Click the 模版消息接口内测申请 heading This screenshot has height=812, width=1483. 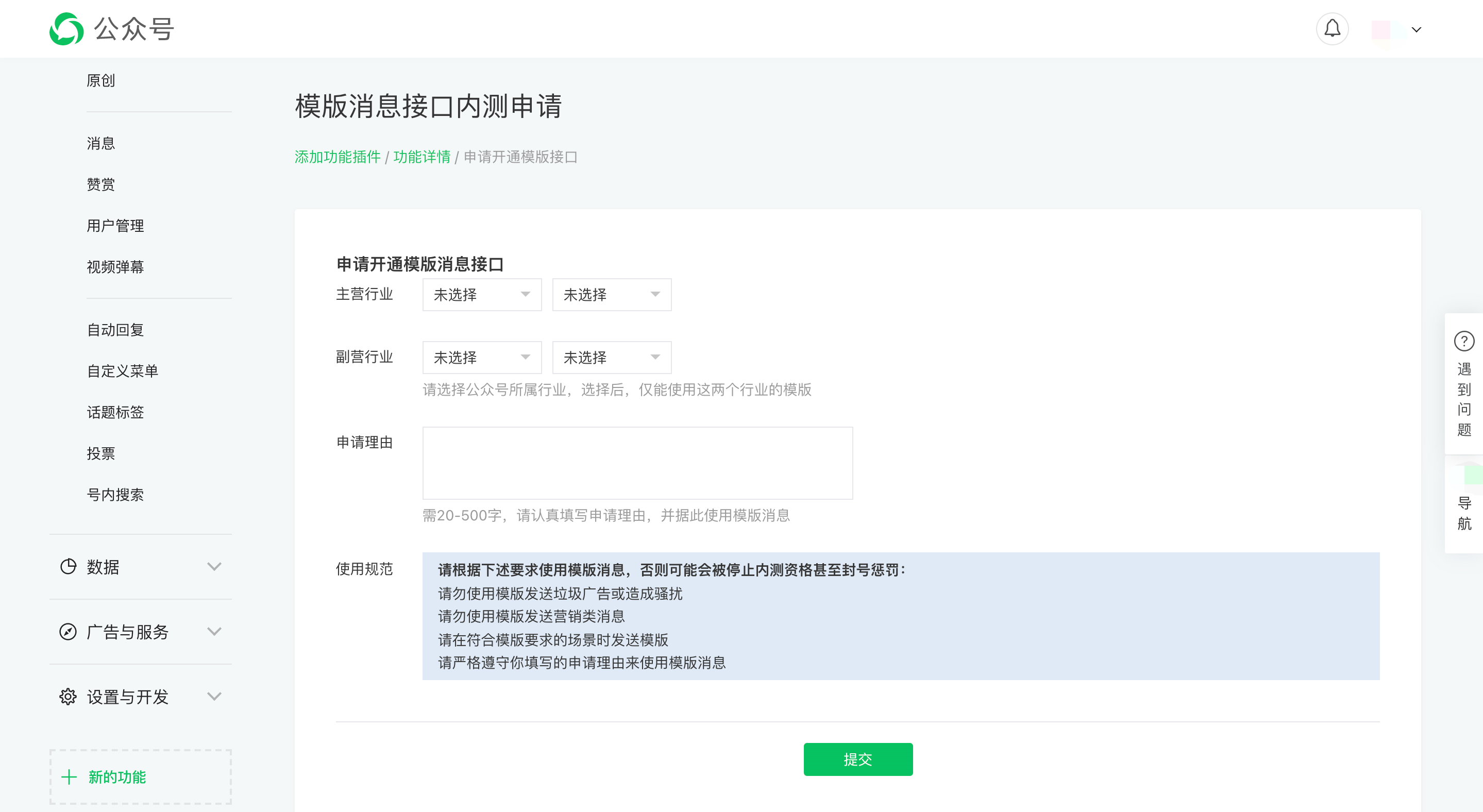[428, 107]
